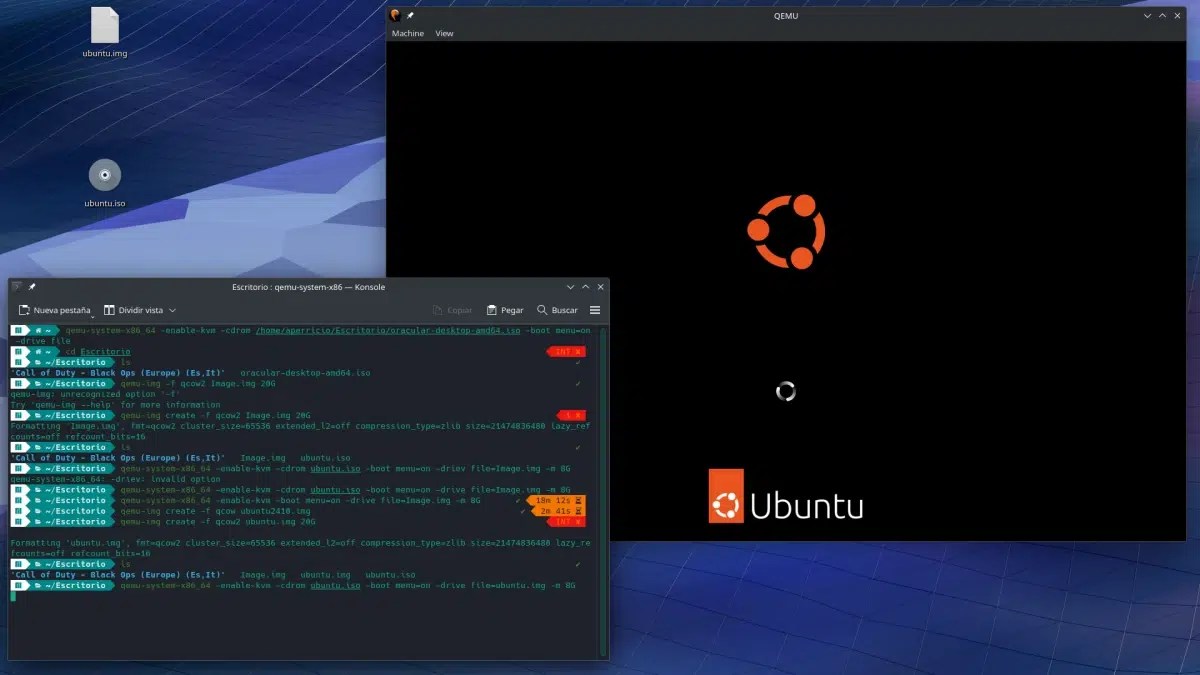Click the loading spinner in QEMU
1200x675 pixels.
pos(786,391)
